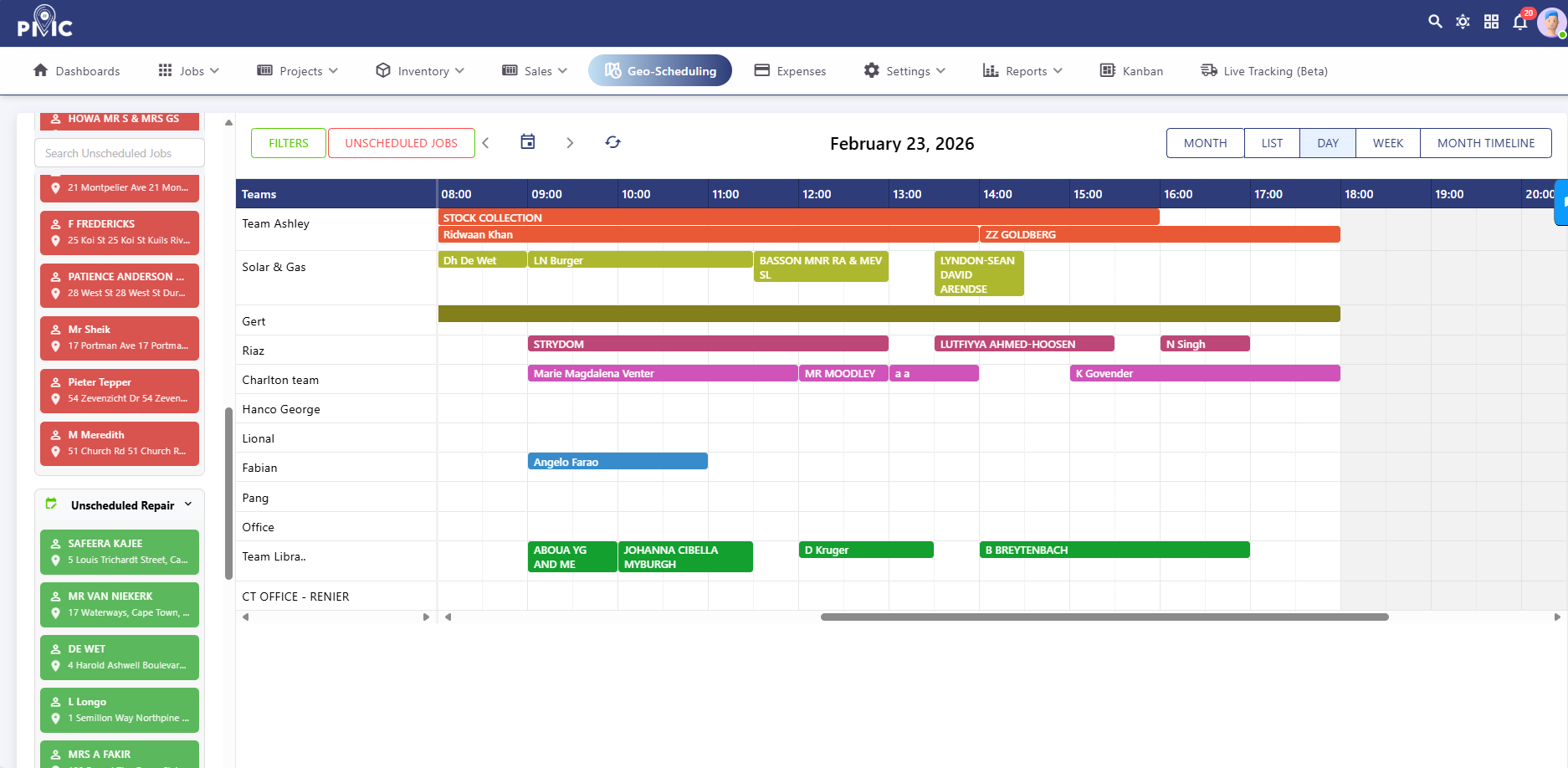The height and width of the screenshot is (768, 1568).
Task: Toggle the light/dark theme sun icon
Action: coord(1463,22)
